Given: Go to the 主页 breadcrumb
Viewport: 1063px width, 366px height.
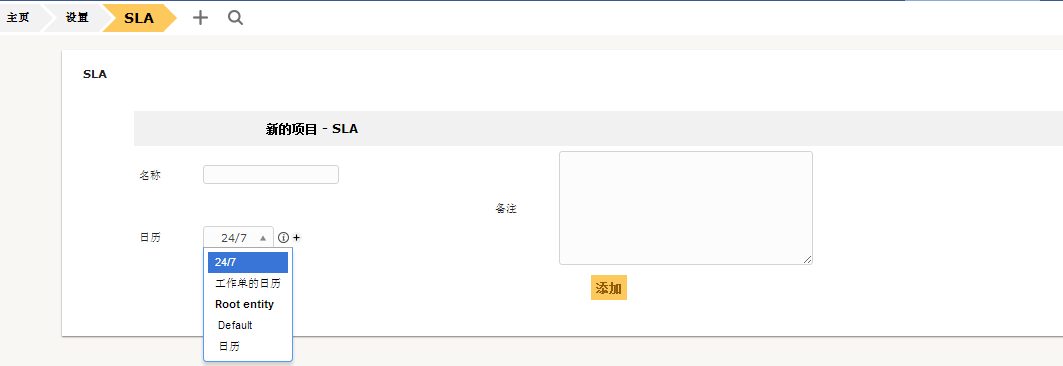Looking at the screenshot, I should 18,18.
